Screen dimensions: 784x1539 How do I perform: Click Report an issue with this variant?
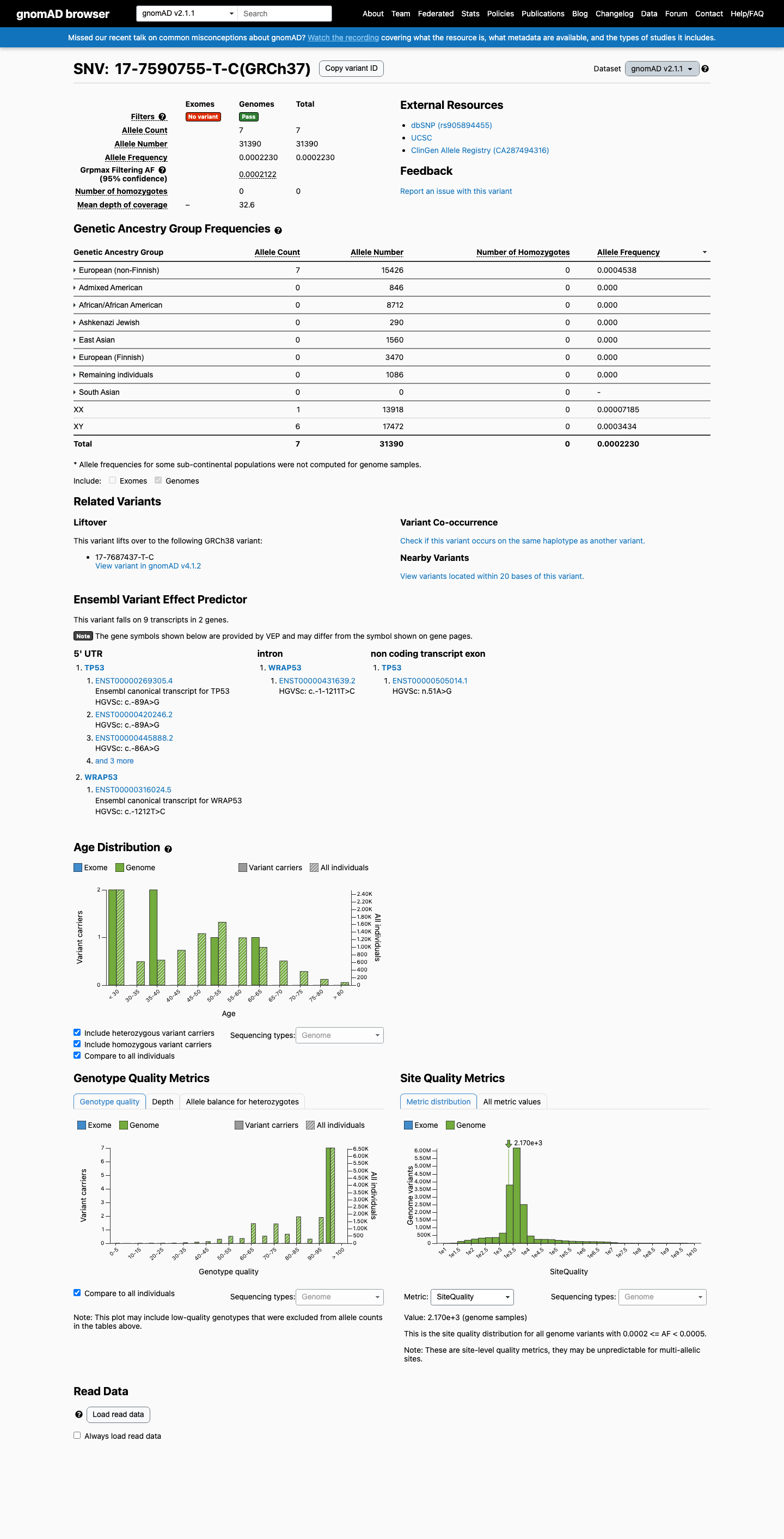456,191
